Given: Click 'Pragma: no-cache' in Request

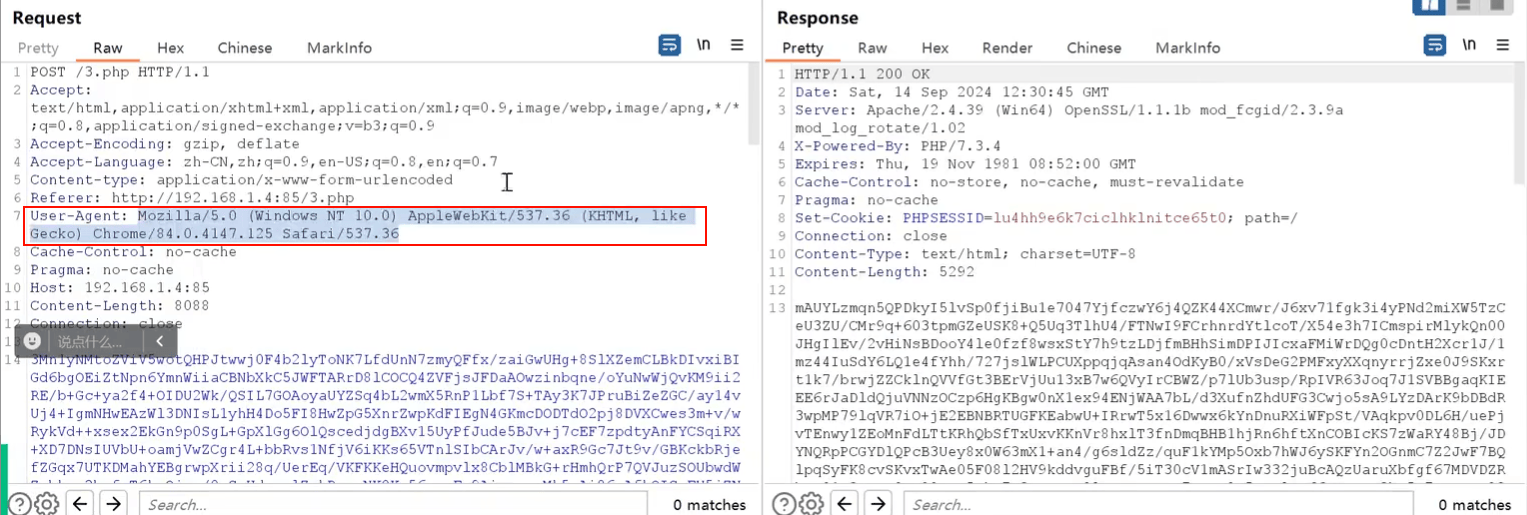Looking at the screenshot, I should coord(102,270).
